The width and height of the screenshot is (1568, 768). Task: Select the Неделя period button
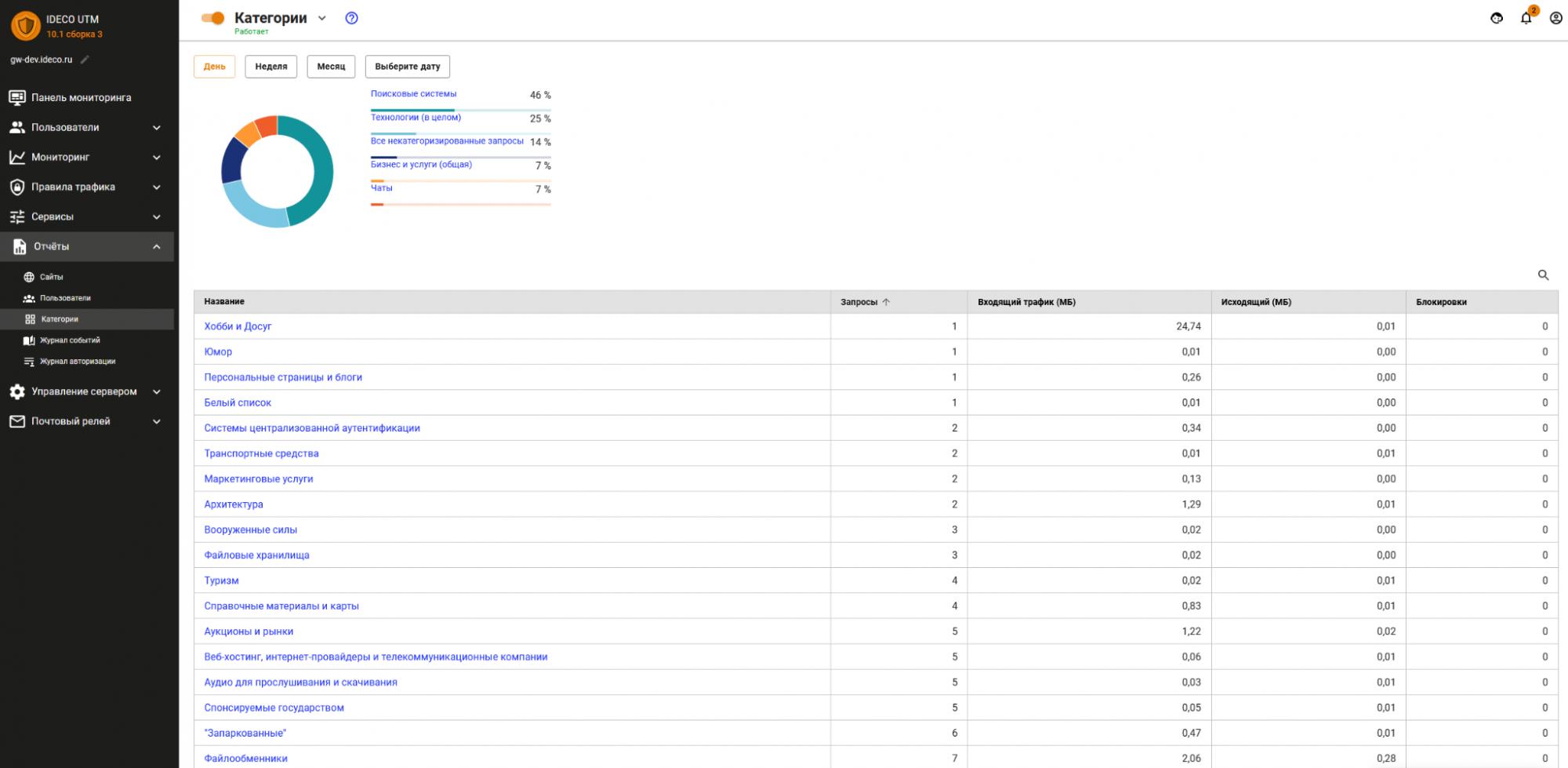click(271, 67)
